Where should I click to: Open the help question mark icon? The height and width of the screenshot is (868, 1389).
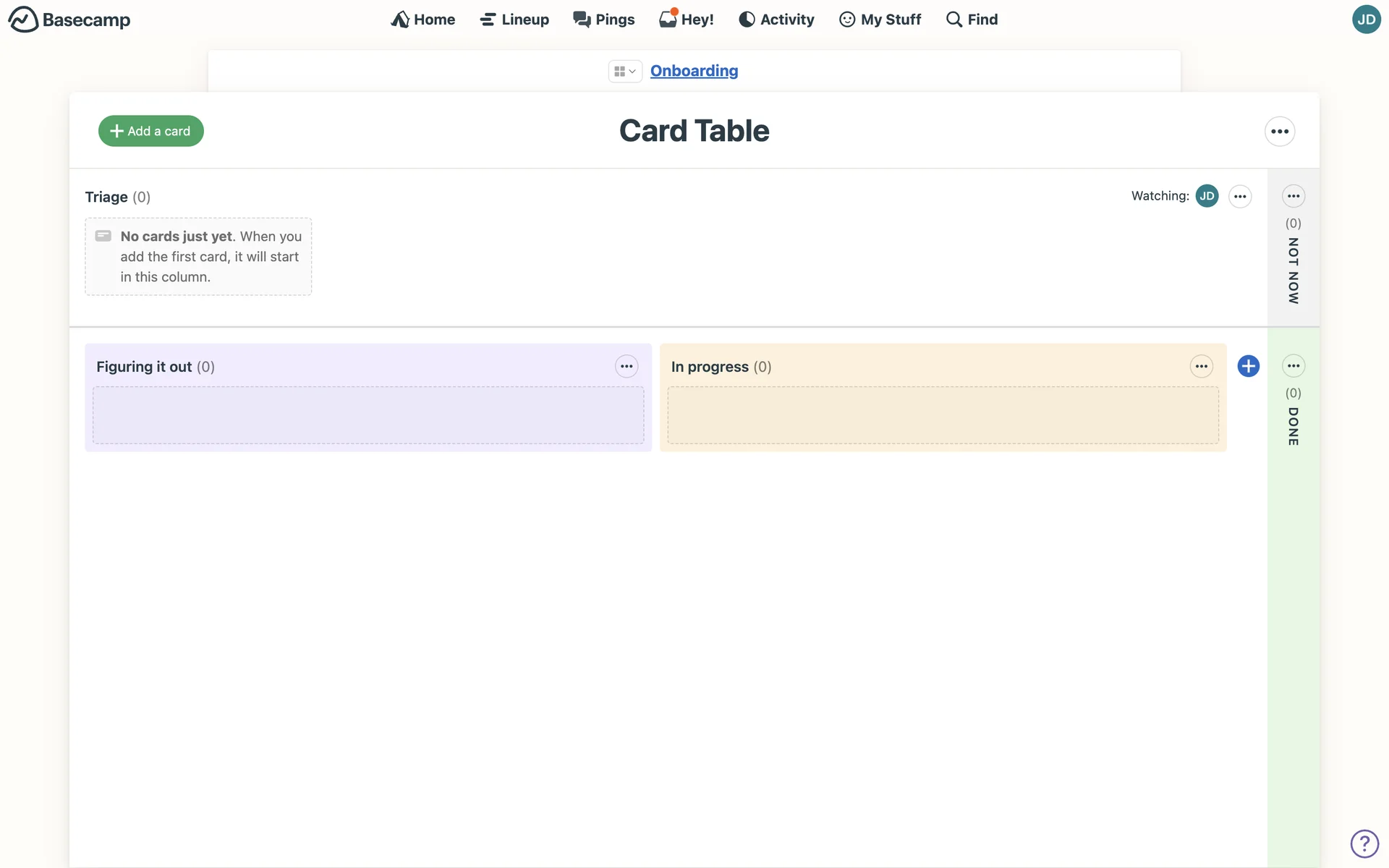[x=1364, y=843]
